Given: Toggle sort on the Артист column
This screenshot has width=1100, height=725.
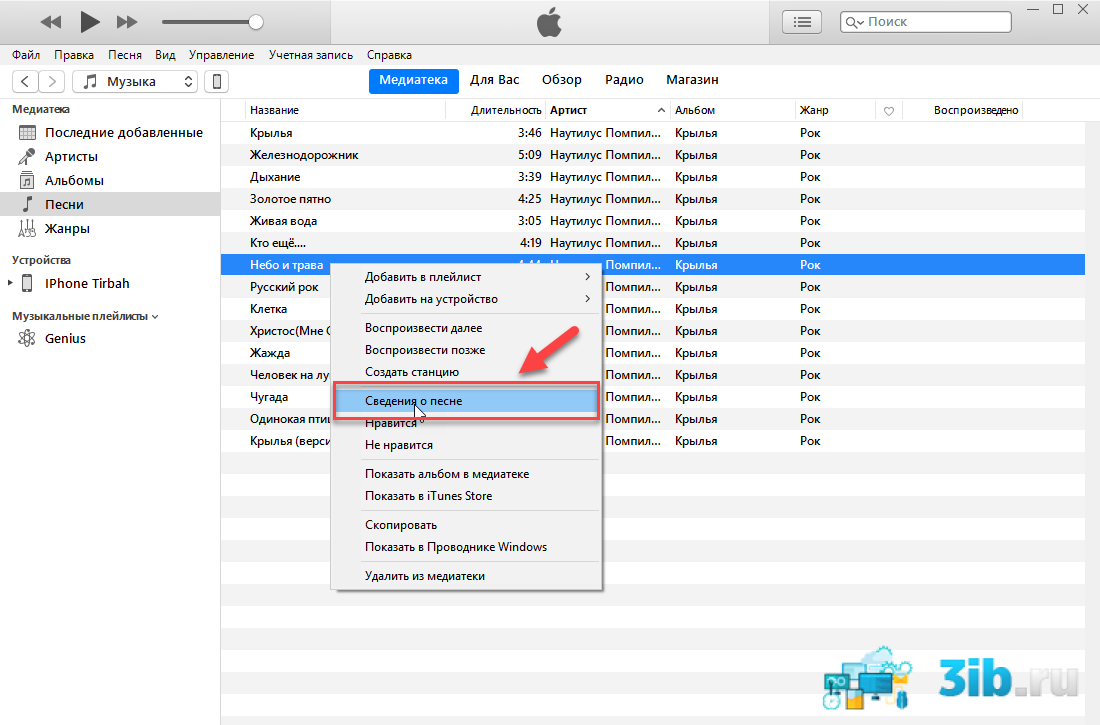Looking at the screenshot, I should coord(608,110).
